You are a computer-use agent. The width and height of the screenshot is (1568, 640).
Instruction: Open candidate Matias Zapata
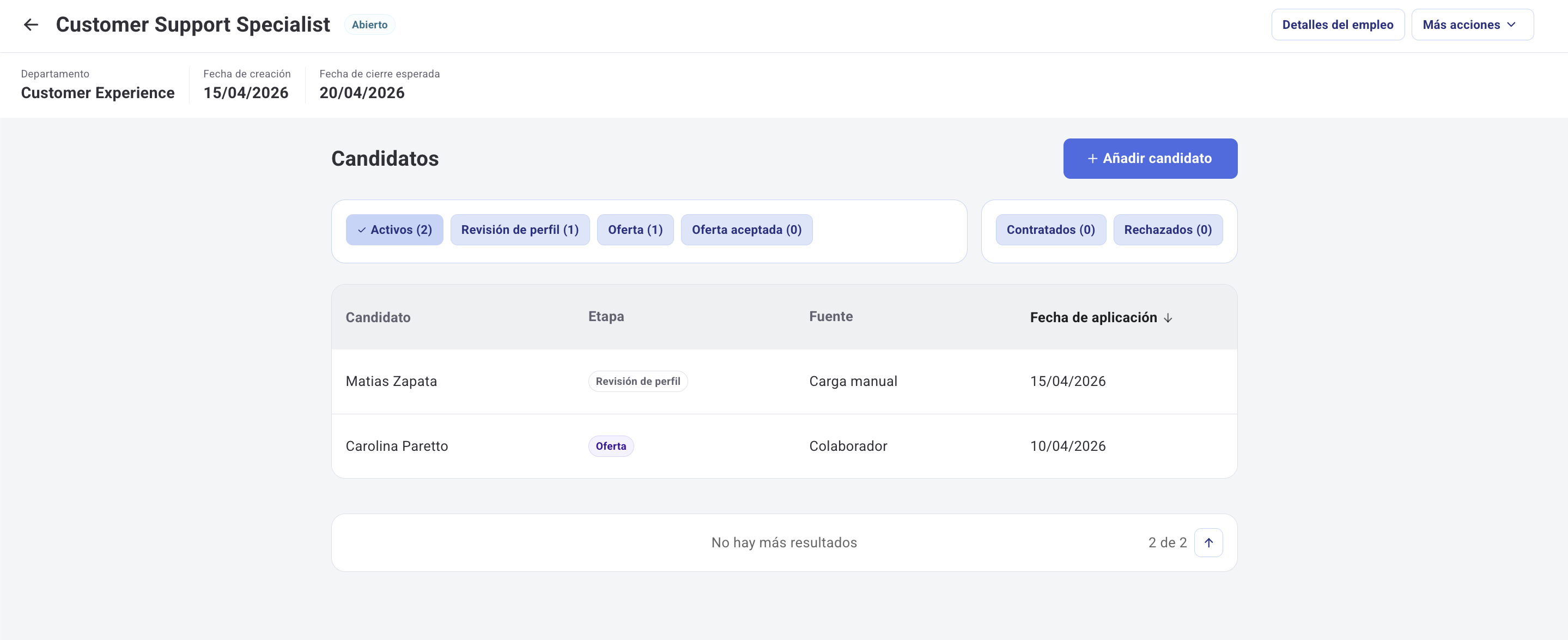[391, 381]
